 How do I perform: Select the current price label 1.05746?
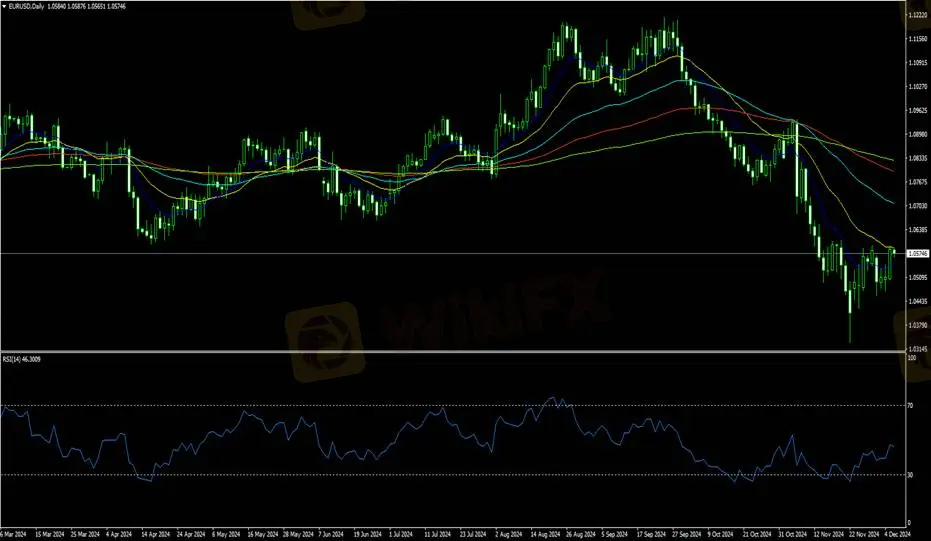tap(918, 254)
